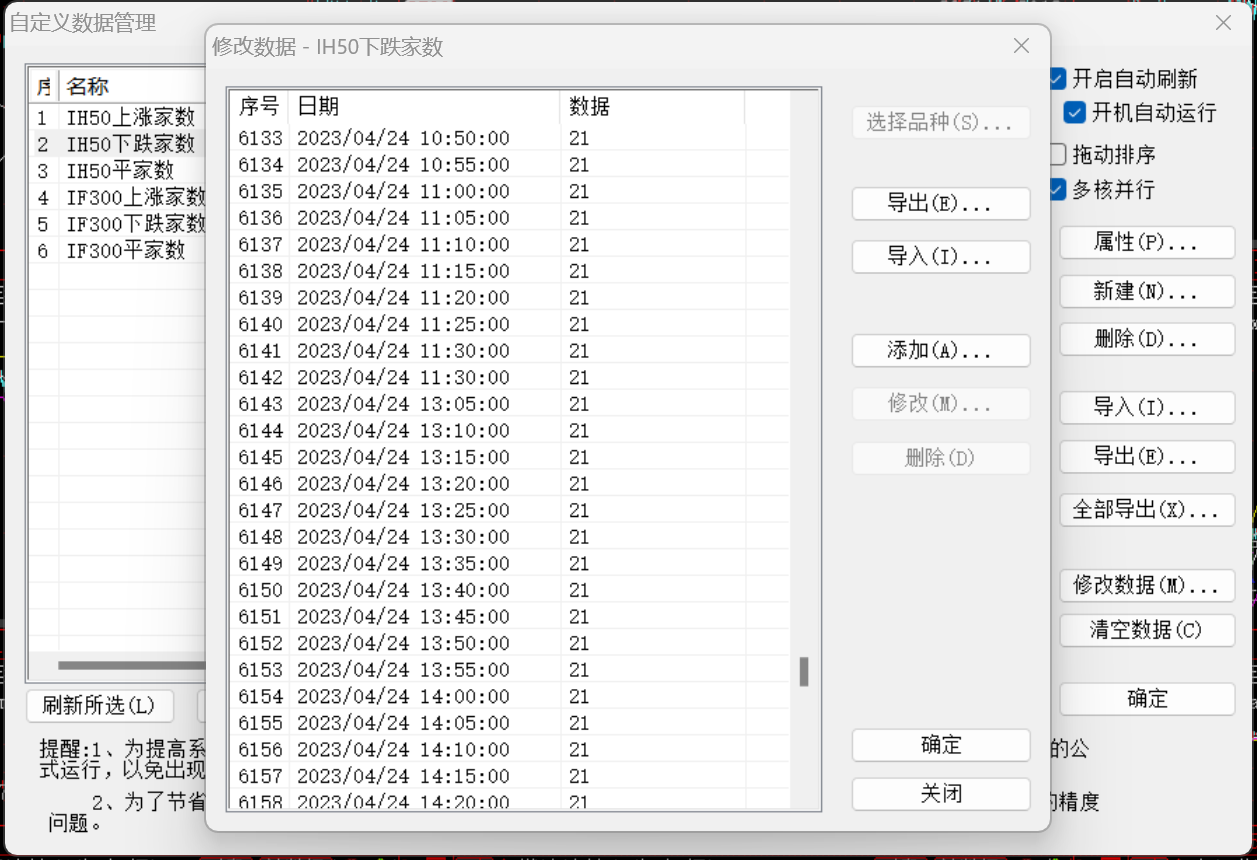The height and width of the screenshot is (860, 1257).
Task: Click 导出(E)... in 修改数据 dialog
Action: click(941, 204)
